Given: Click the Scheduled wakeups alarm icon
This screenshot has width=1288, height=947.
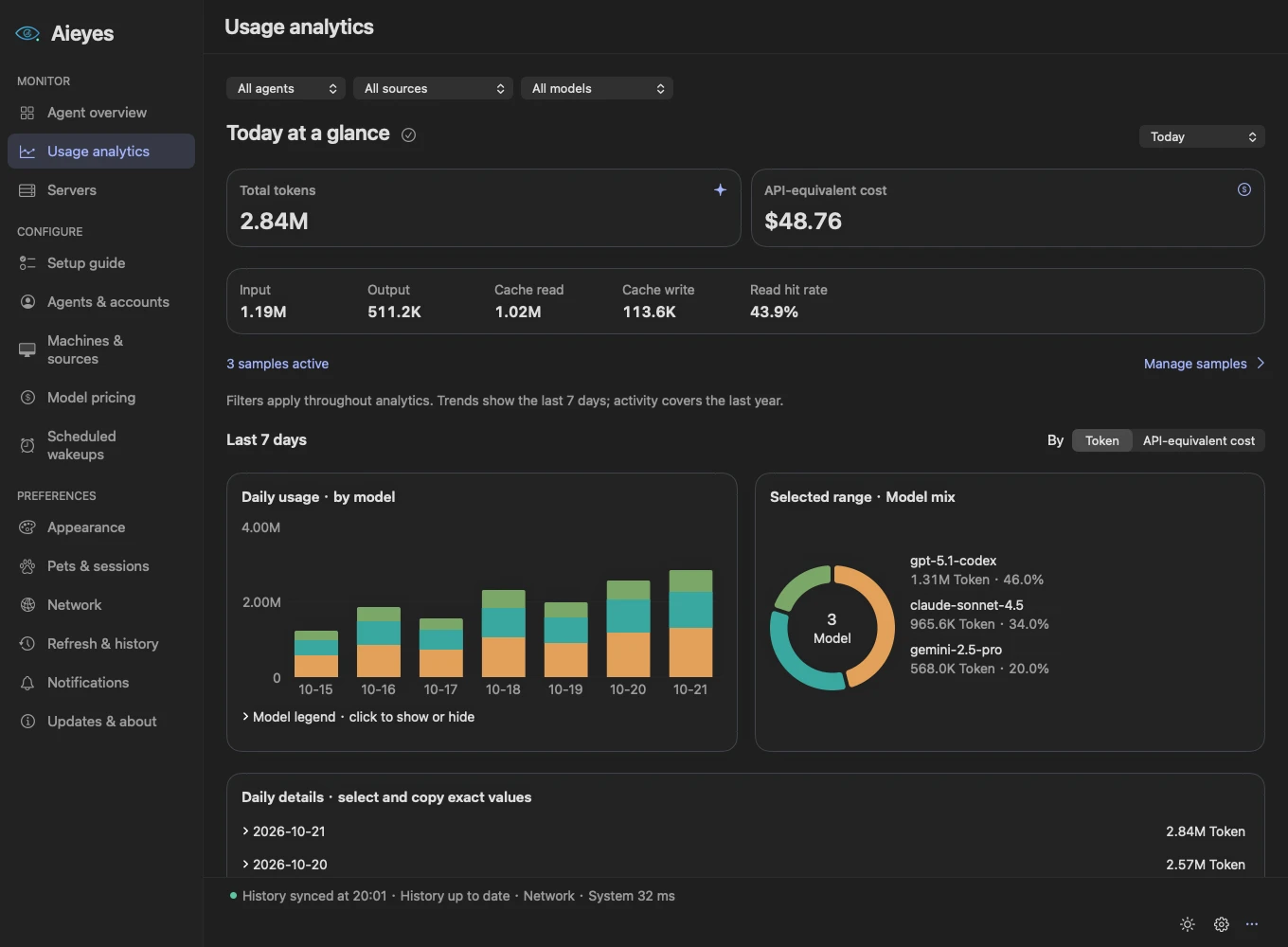Looking at the screenshot, I should 27,445.
